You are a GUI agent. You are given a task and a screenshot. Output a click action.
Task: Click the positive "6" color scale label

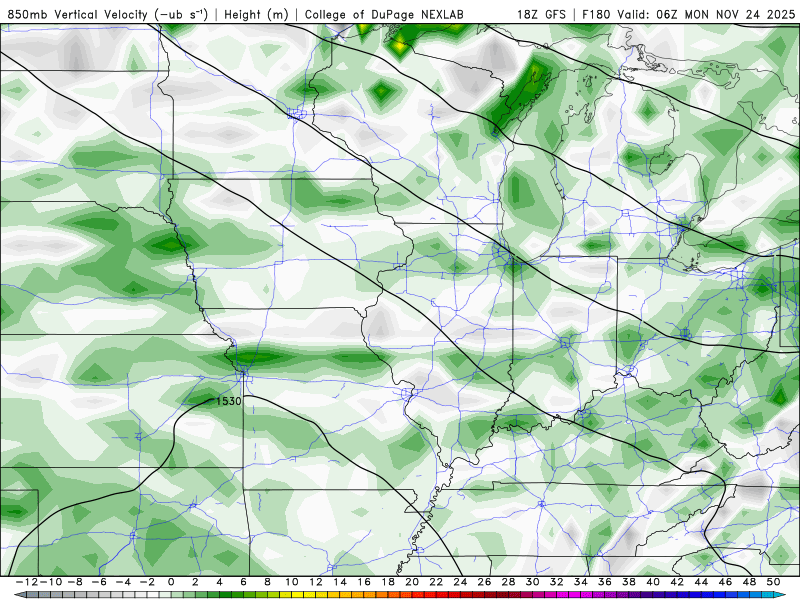click(243, 582)
